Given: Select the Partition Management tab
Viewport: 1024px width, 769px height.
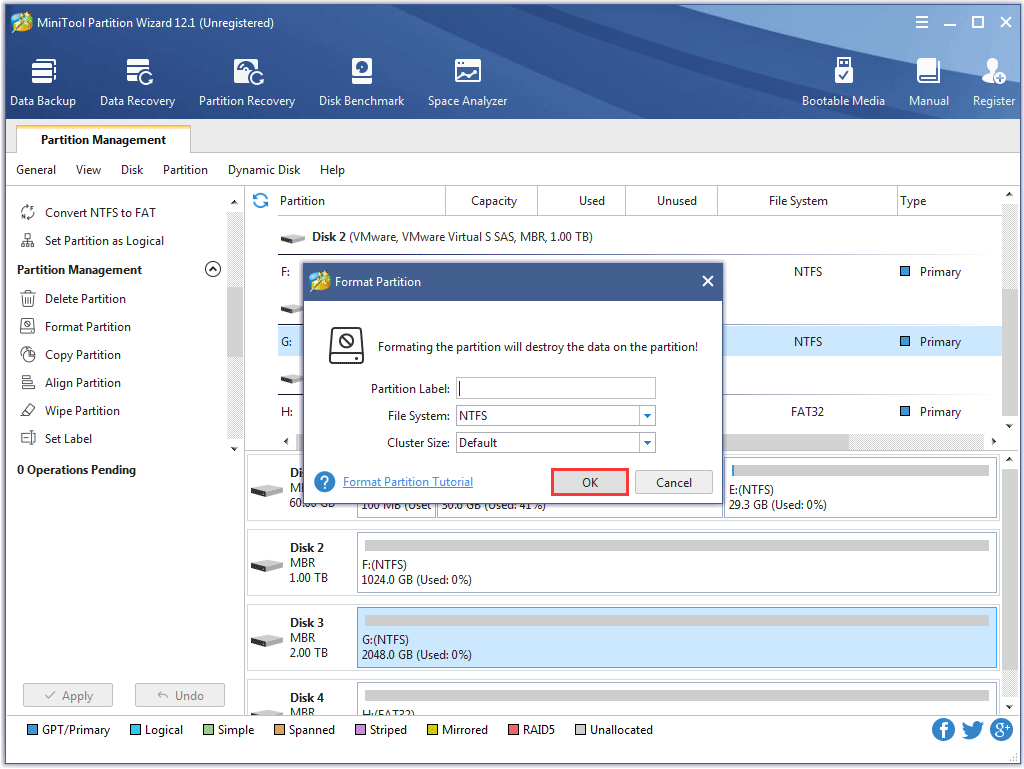Looking at the screenshot, I should (x=103, y=140).
